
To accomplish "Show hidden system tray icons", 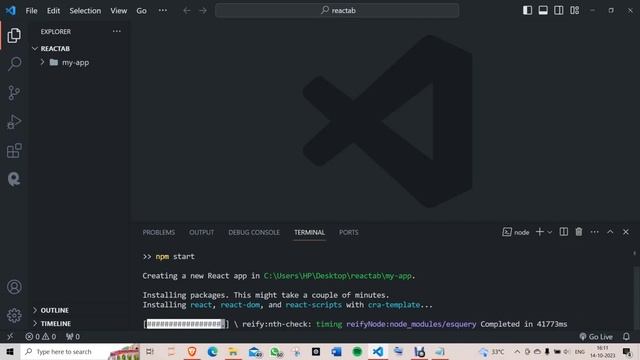I will (x=517, y=351).
